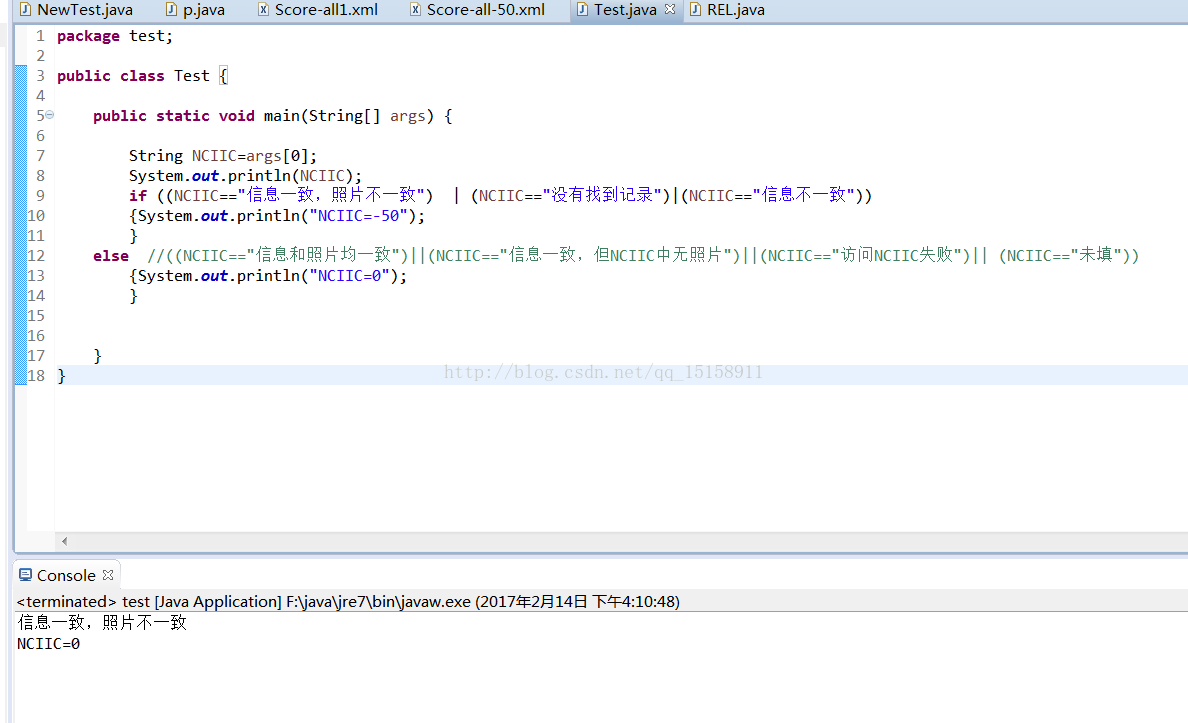Click the "public class Test" declaration

click(x=133, y=76)
